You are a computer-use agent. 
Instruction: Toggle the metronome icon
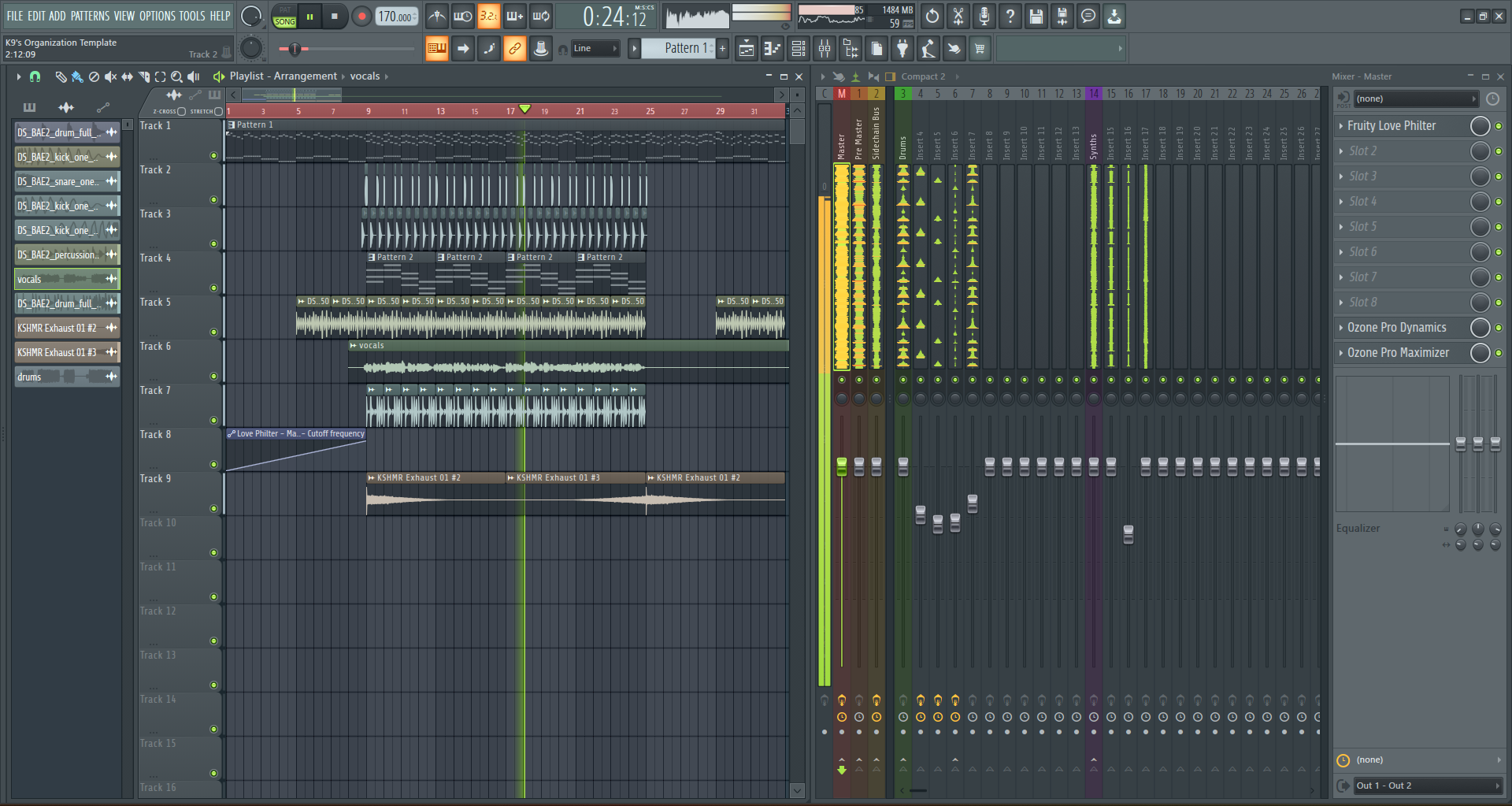coord(437,16)
